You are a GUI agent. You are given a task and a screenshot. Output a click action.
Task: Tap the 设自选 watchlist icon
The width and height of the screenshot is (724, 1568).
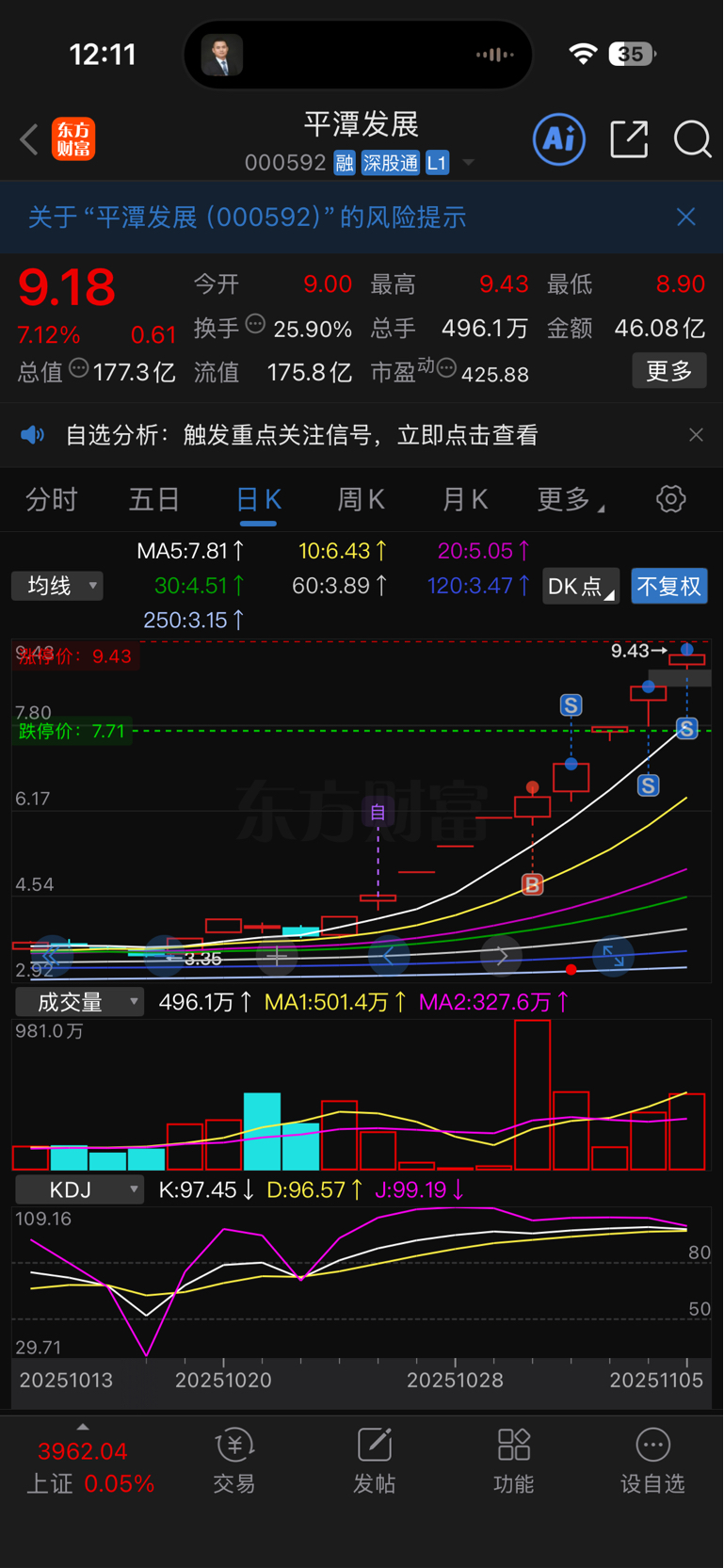(652, 1460)
